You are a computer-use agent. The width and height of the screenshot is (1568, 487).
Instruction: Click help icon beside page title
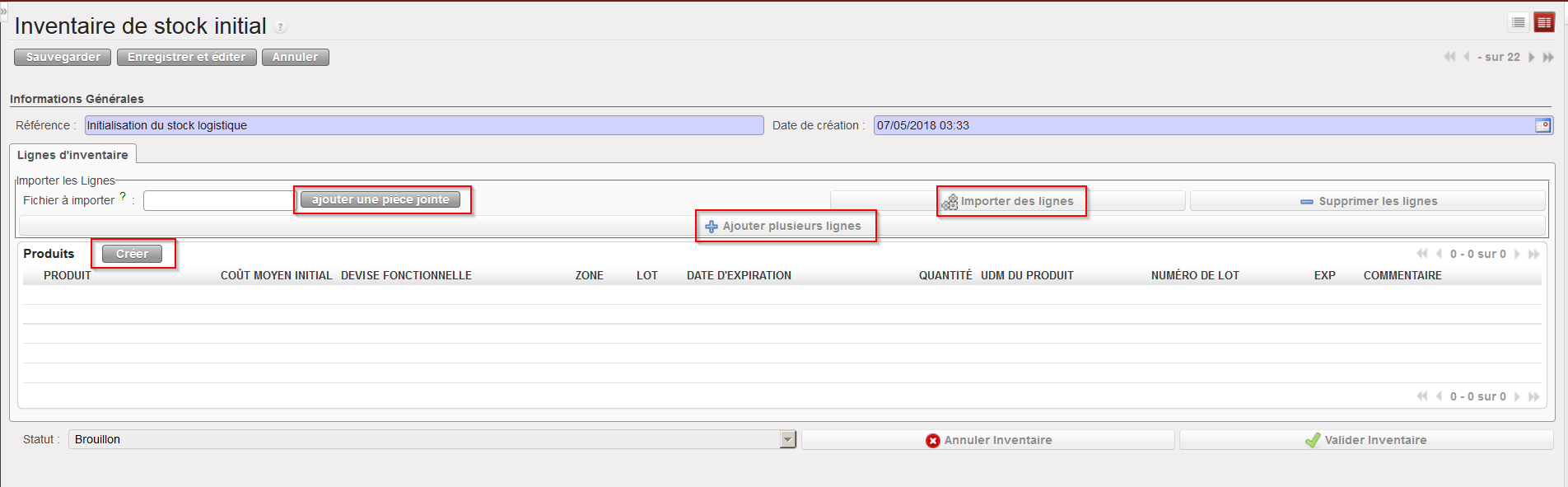click(x=280, y=28)
